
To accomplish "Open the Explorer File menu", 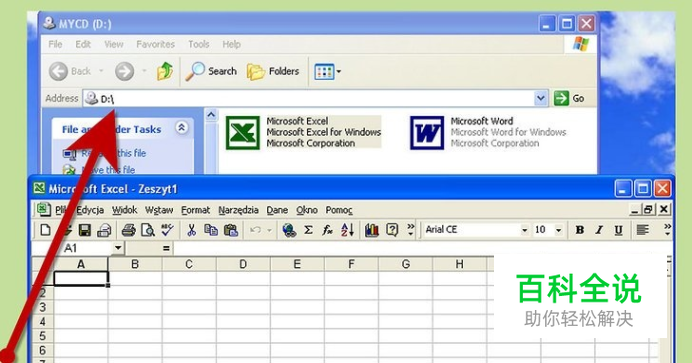I will coord(55,44).
